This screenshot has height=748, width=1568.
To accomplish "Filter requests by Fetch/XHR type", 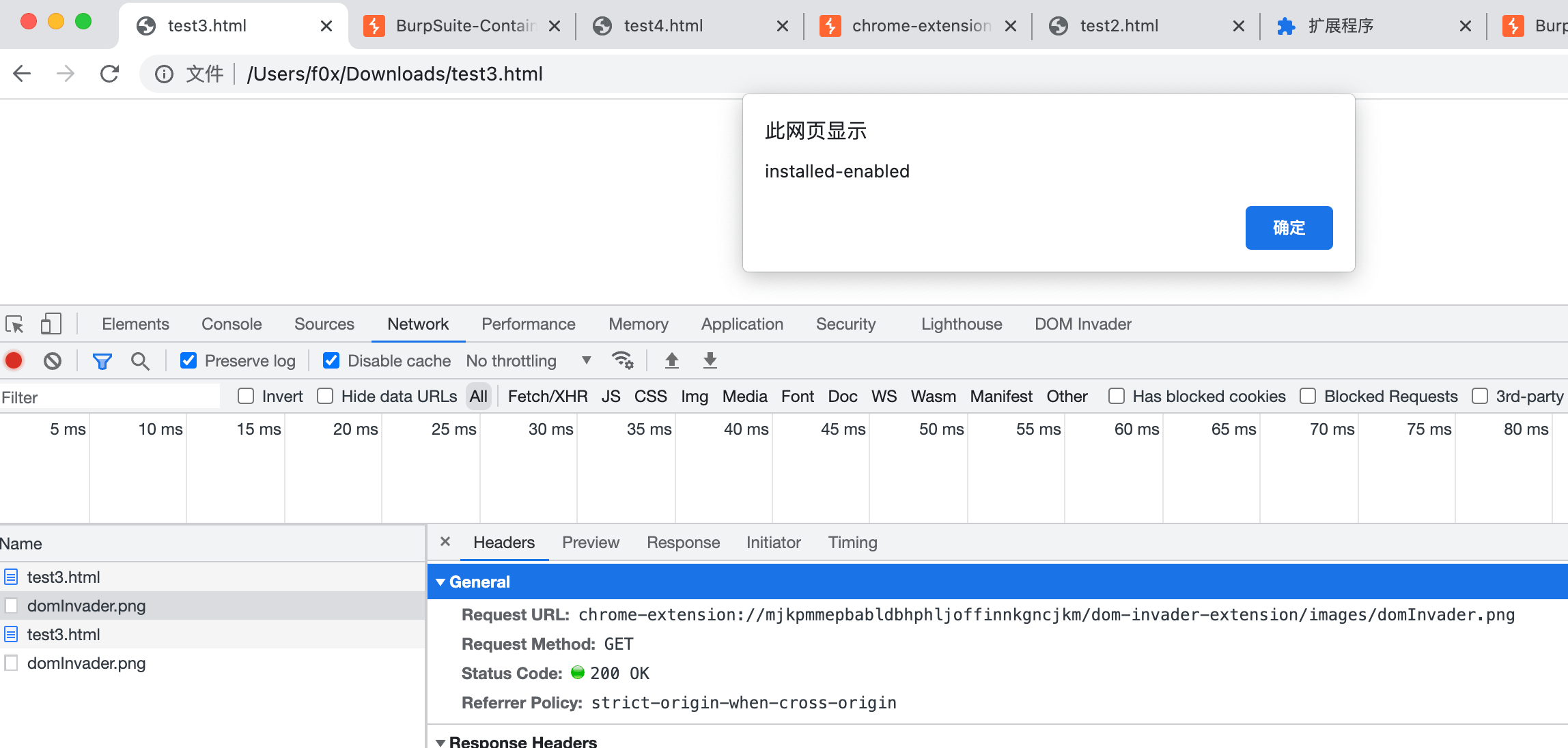I will (x=547, y=397).
